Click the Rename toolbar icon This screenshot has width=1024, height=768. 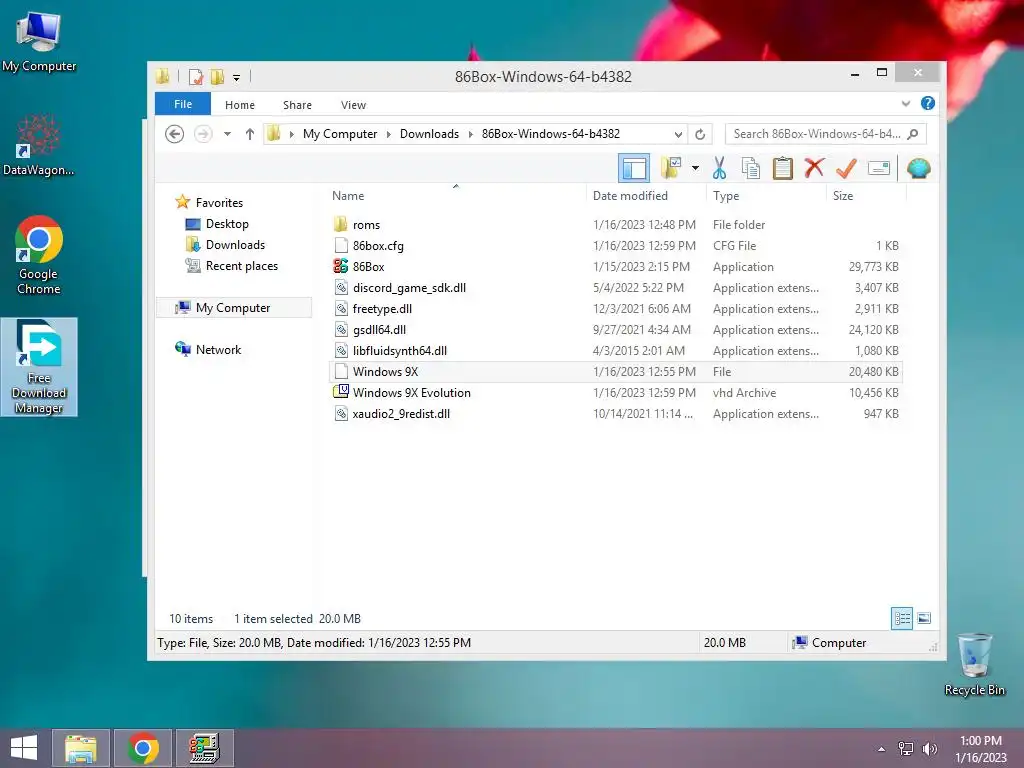pos(878,168)
